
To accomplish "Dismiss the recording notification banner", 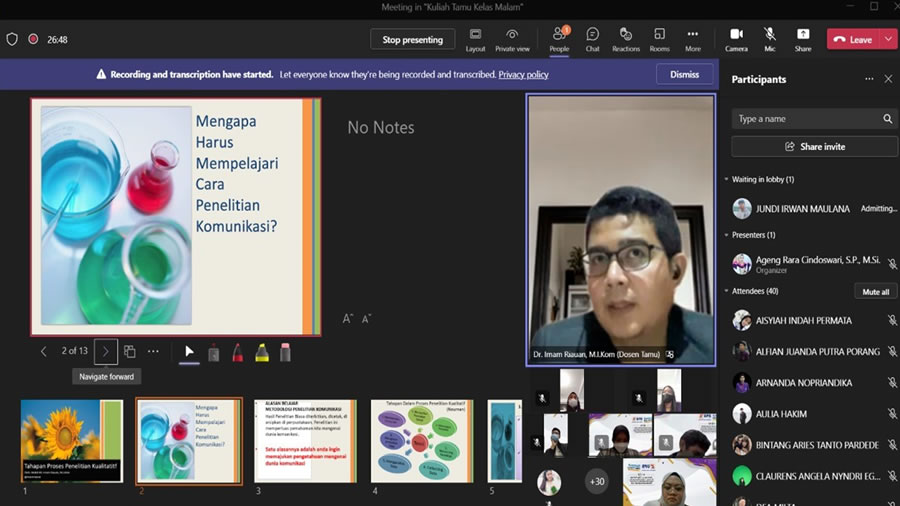I will pos(684,74).
